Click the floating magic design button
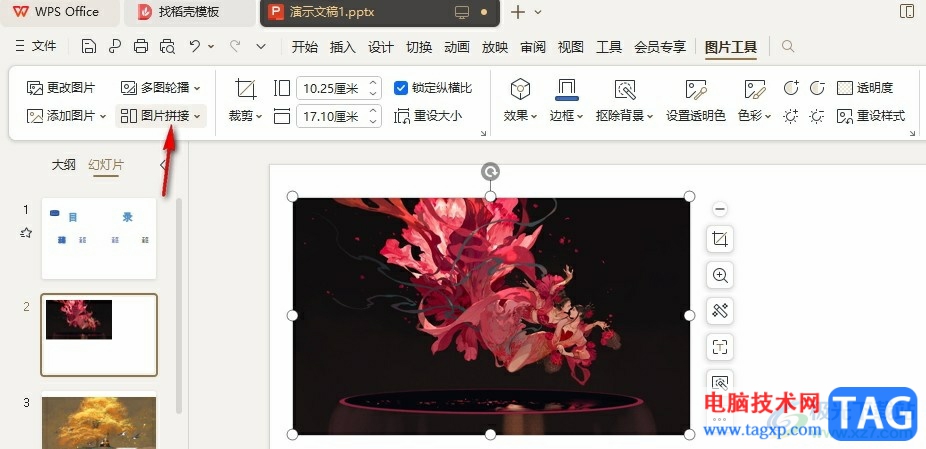 tap(720, 311)
